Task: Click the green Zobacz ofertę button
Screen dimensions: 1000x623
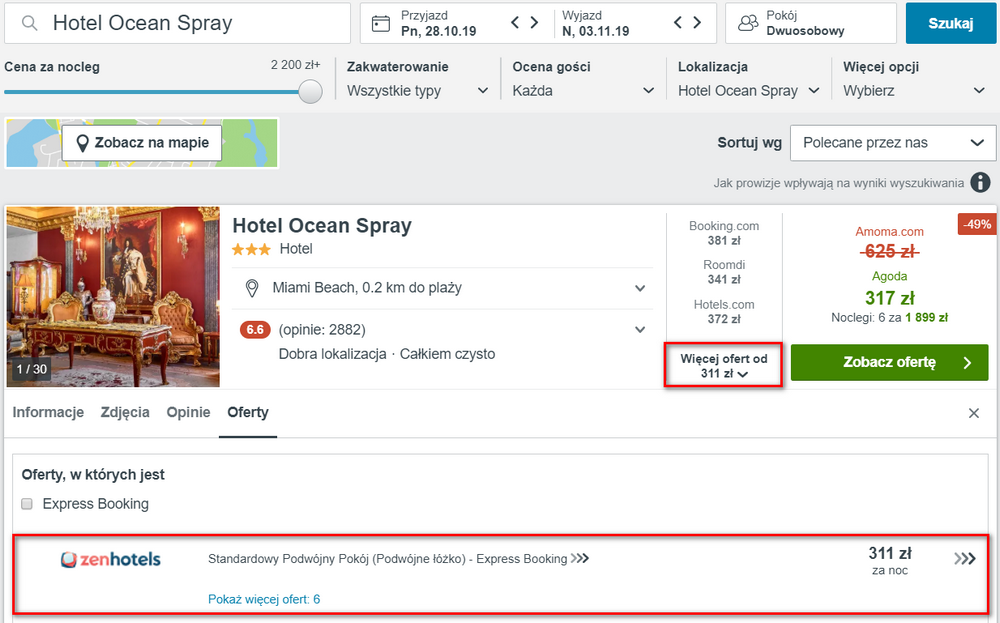Action: pos(889,362)
